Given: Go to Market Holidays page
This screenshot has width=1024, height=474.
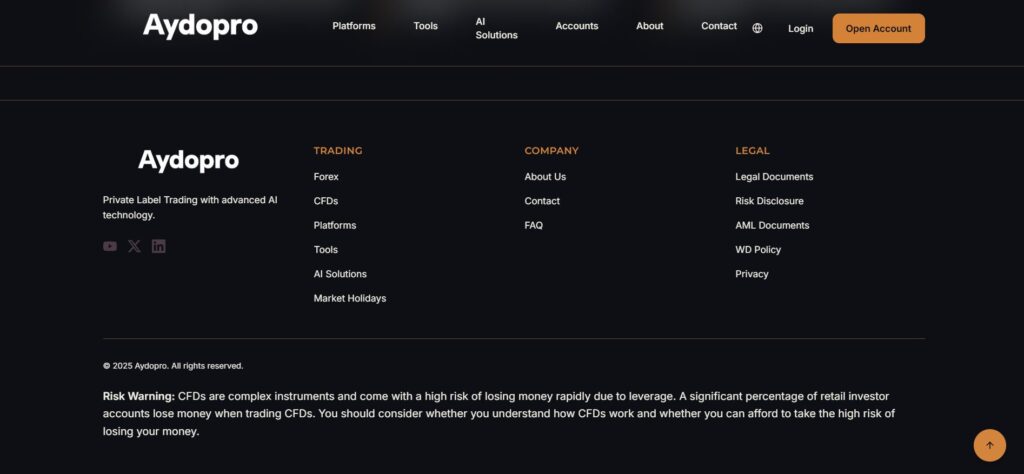Looking at the screenshot, I should pos(350,298).
